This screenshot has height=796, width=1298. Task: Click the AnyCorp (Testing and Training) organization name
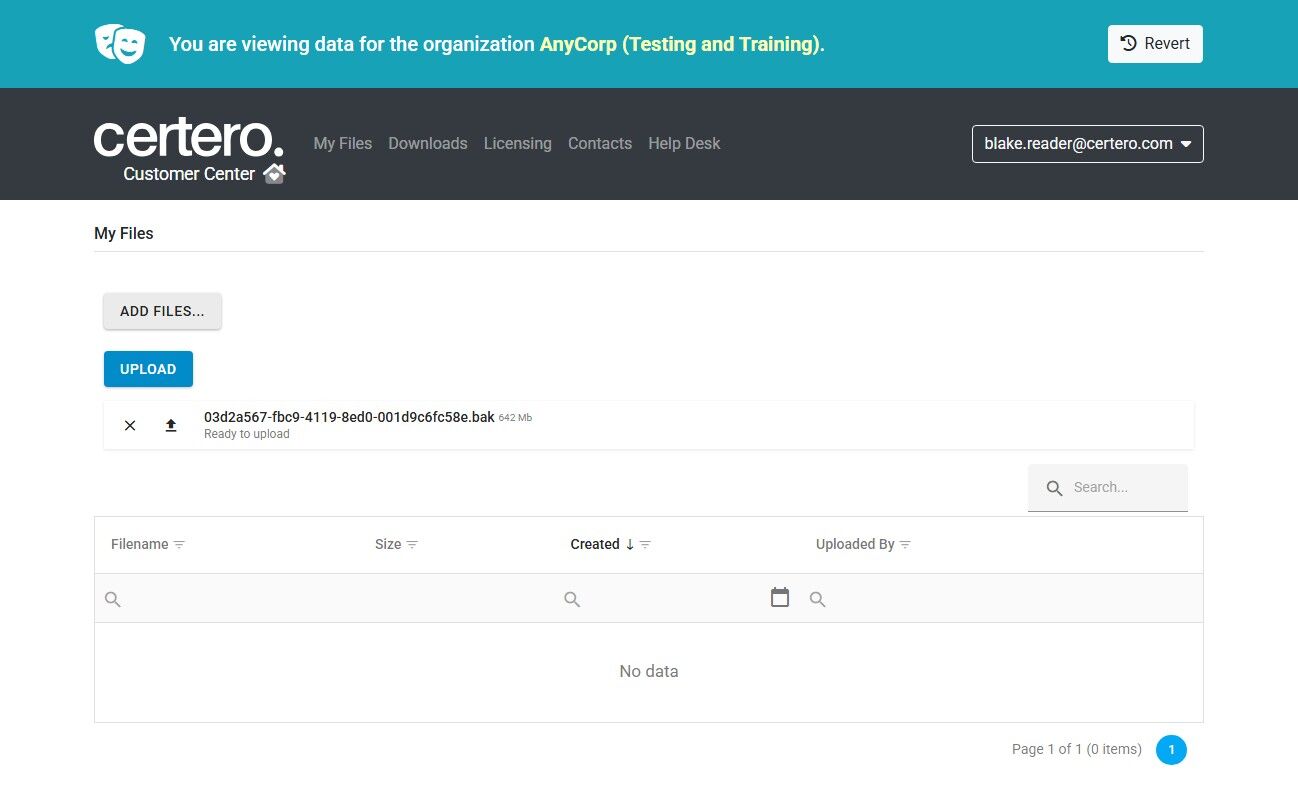[x=680, y=44]
